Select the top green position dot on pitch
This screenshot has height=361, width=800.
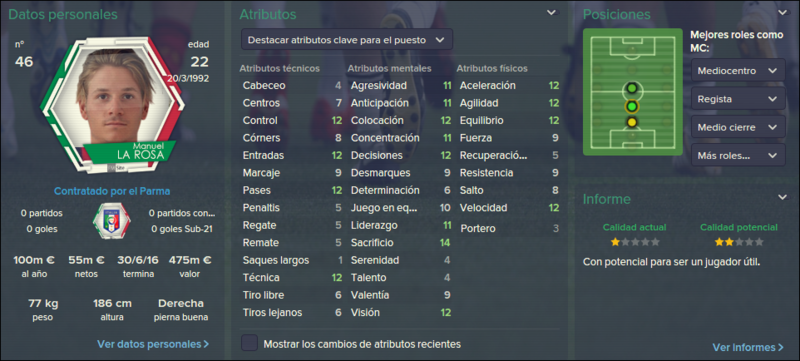(x=632, y=89)
